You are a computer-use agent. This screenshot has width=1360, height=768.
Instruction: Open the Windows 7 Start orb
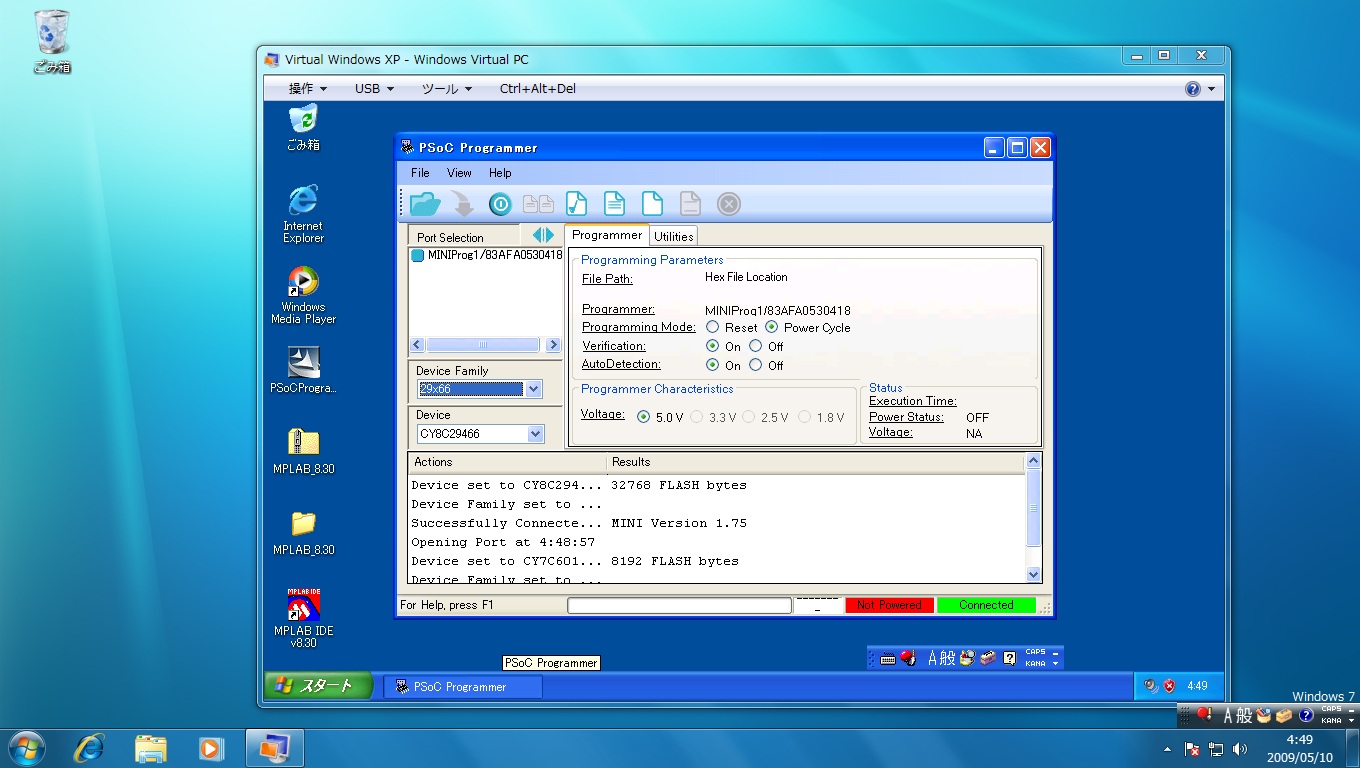coord(26,747)
